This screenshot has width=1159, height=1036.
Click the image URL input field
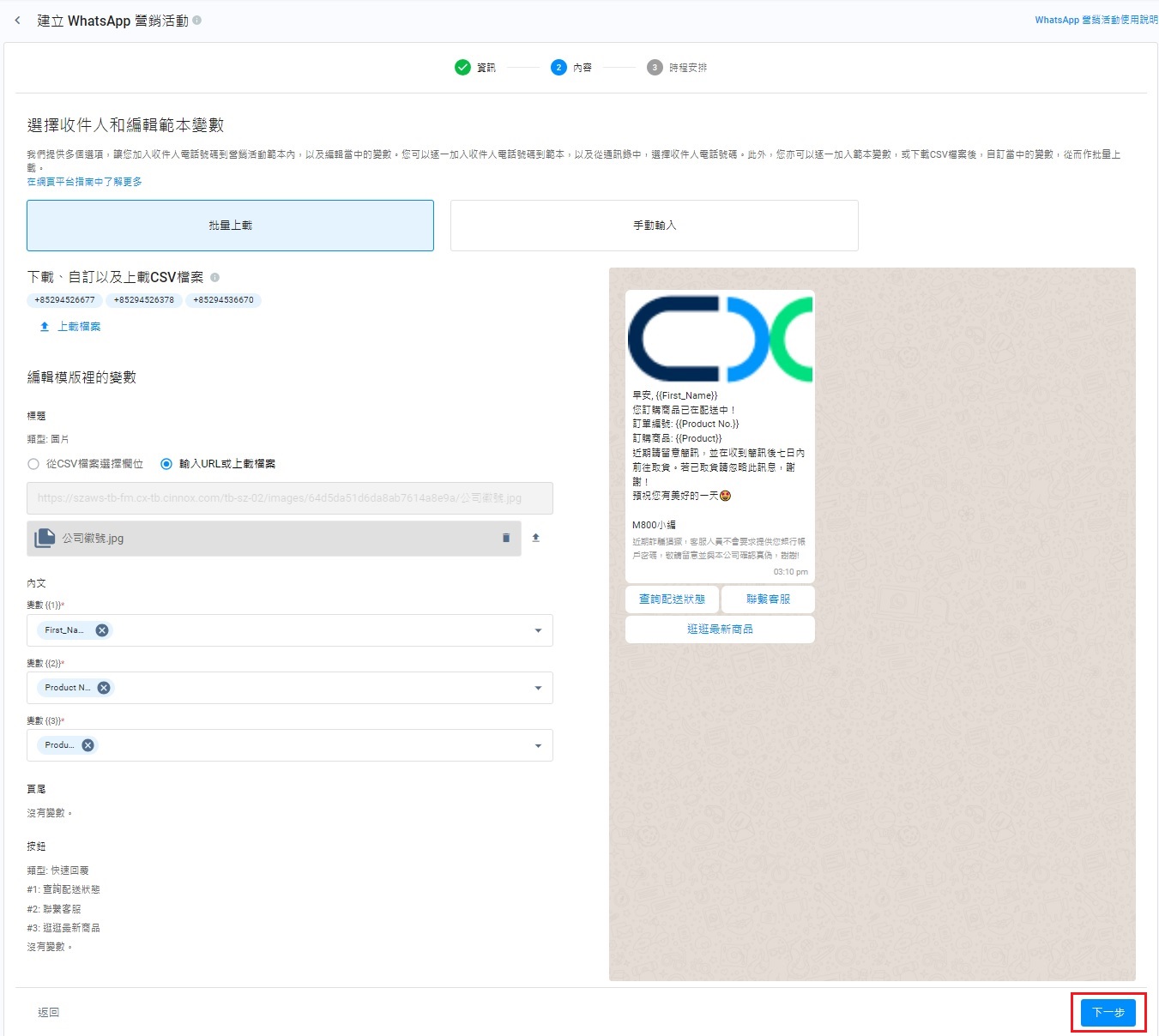290,498
